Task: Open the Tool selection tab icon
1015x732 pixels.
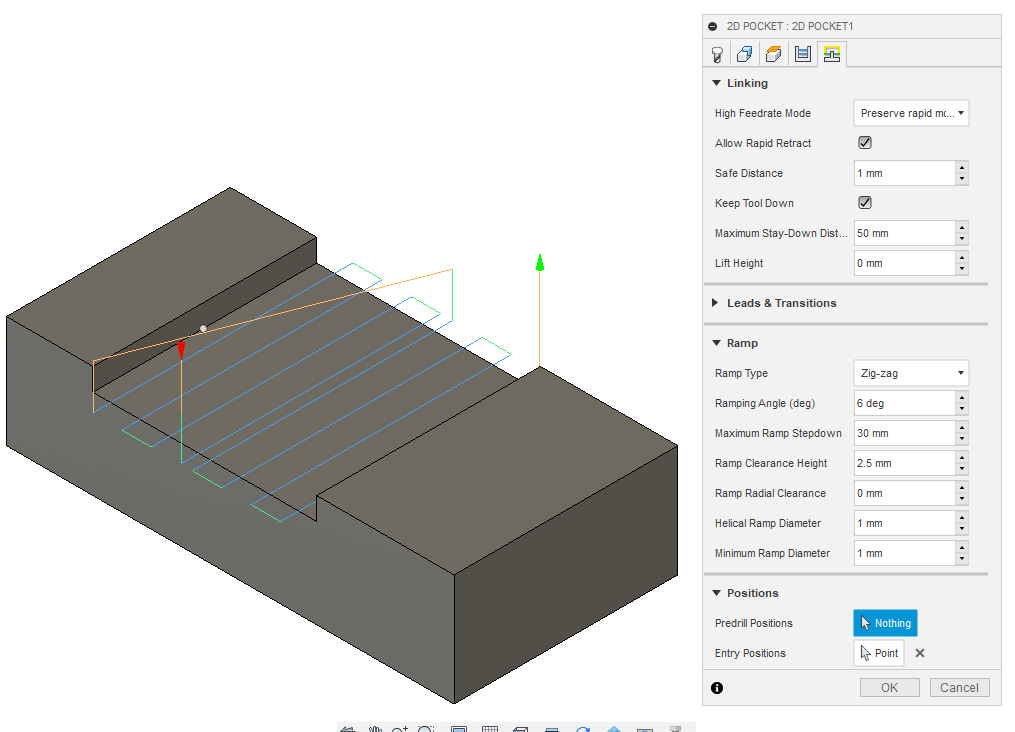Action: click(x=717, y=54)
